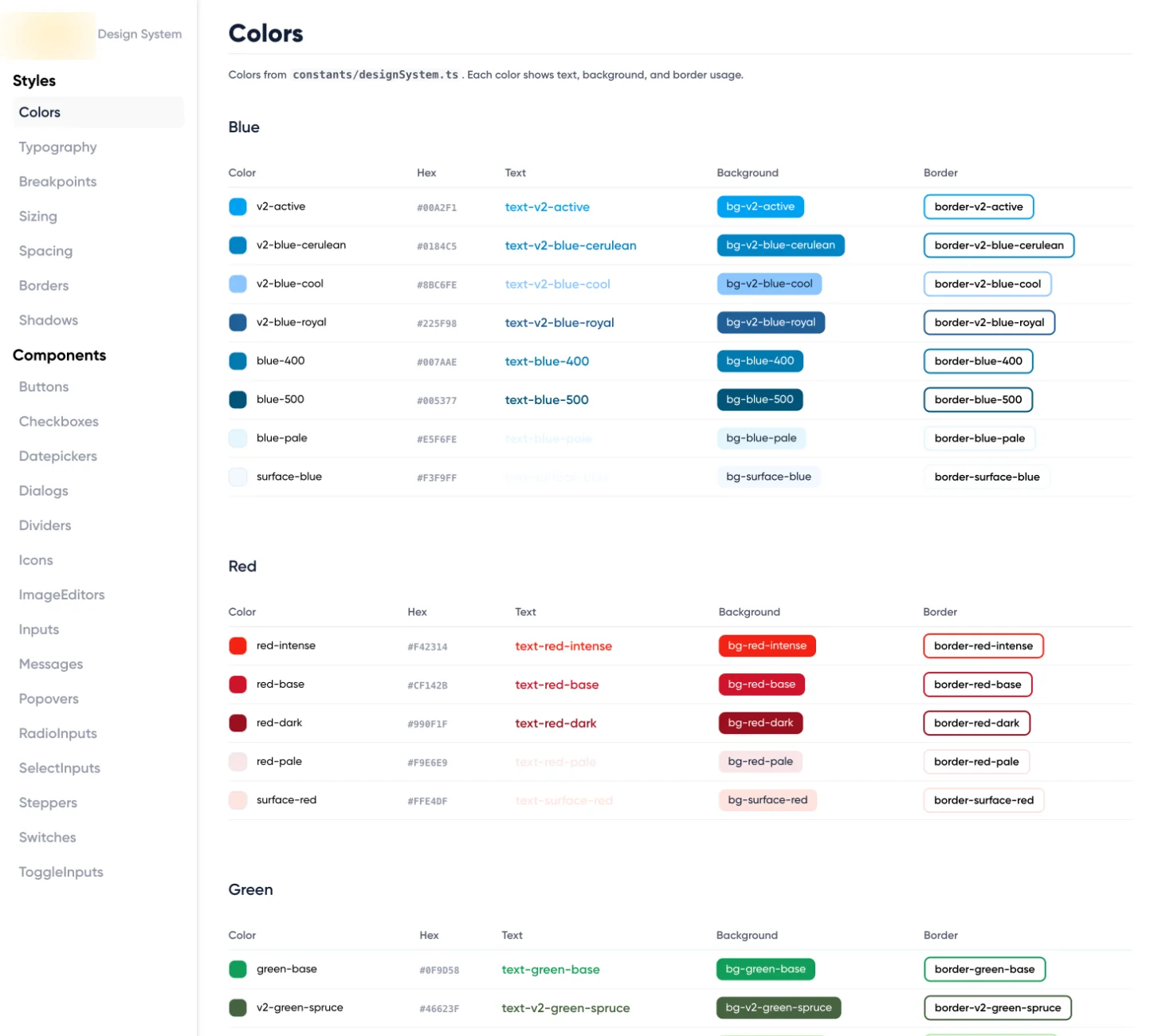Open the Spacing page

point(45,251)
